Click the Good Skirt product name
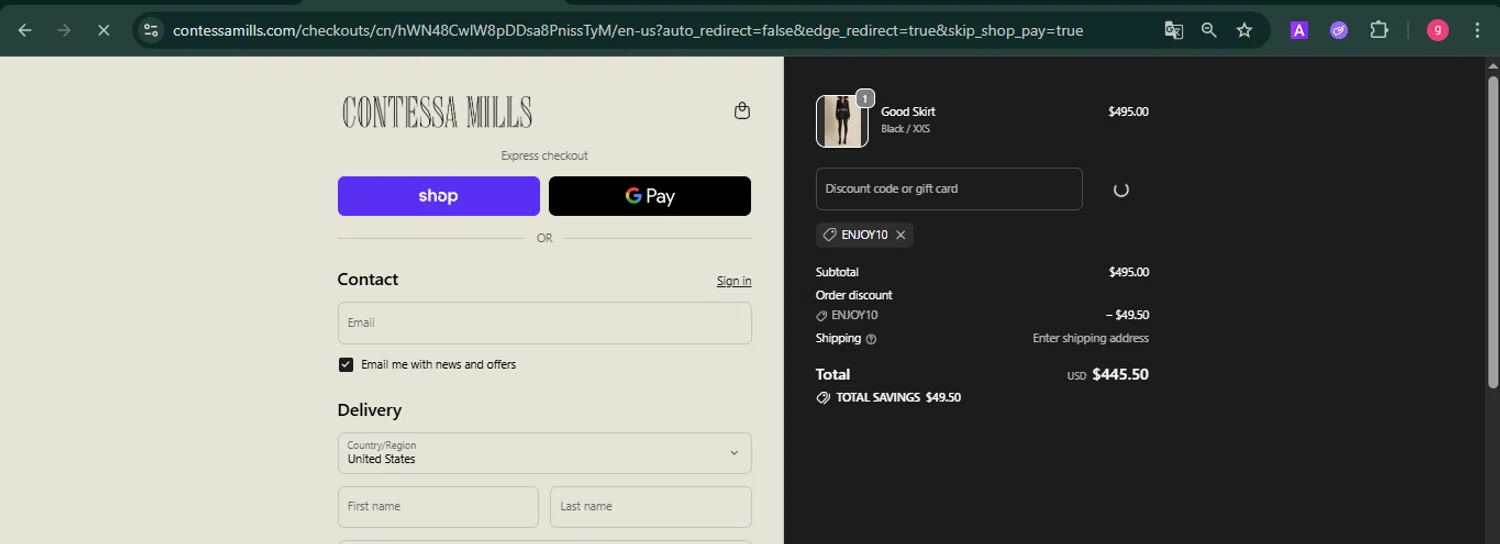The width and height of the screenshot is (1500, 544). point(908,111)
